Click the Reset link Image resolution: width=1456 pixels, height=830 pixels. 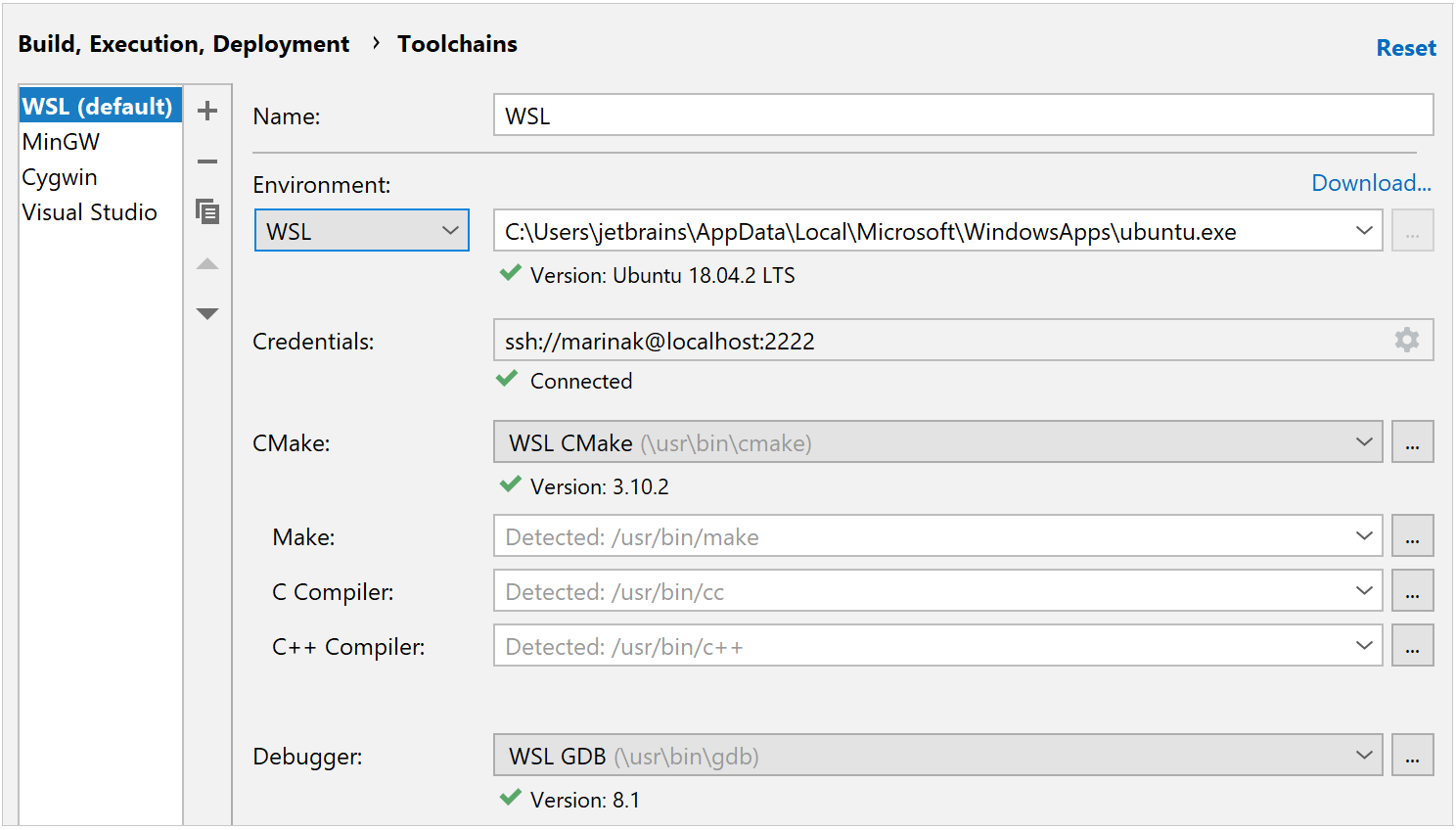tap(1406, 48)
